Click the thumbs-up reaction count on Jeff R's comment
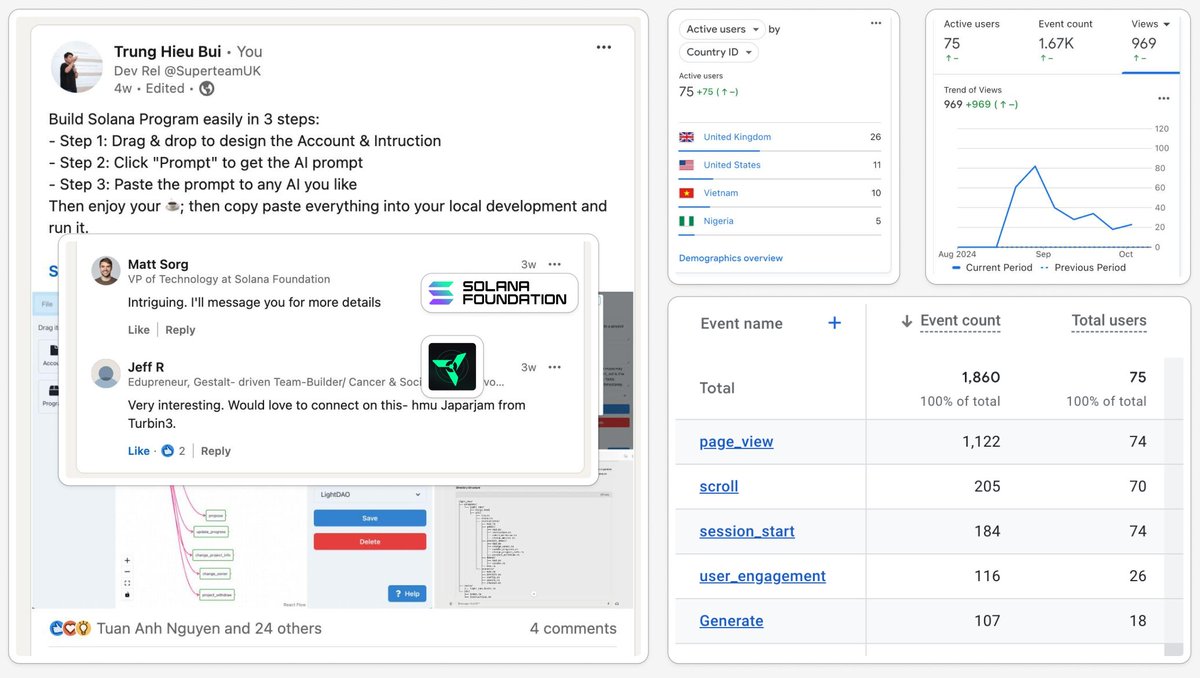Image resolution: width=1200 pixels, height=678 pixels. [x=173, y=451]
